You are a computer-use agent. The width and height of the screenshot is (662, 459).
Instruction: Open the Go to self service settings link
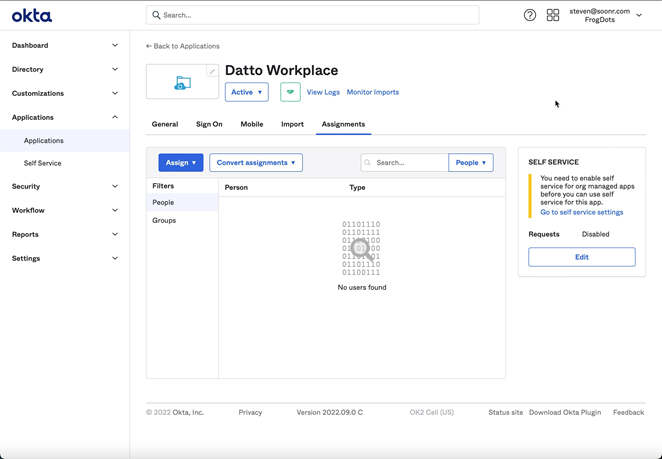tap(581, 212)
